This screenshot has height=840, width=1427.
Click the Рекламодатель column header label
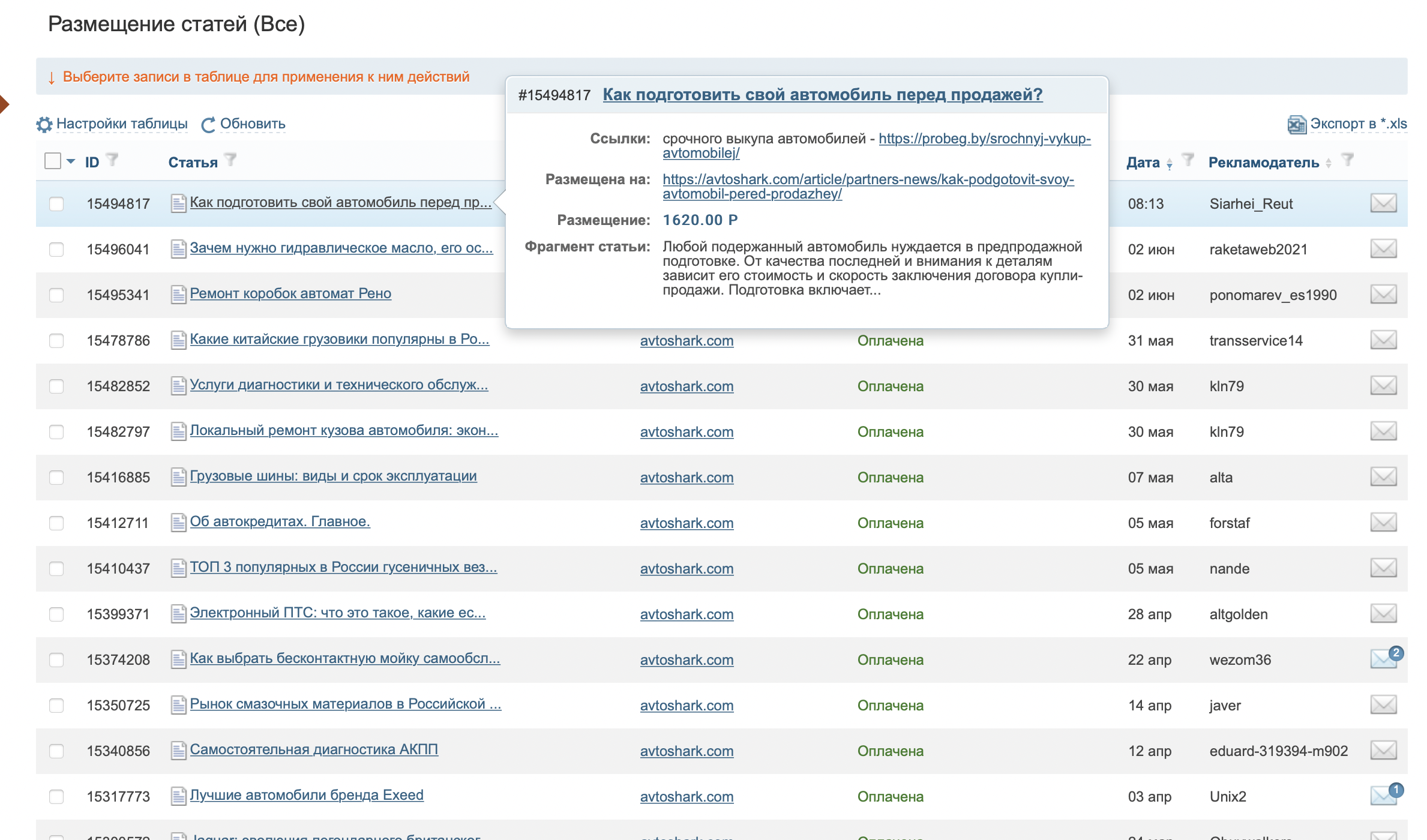pos(1264,163)
